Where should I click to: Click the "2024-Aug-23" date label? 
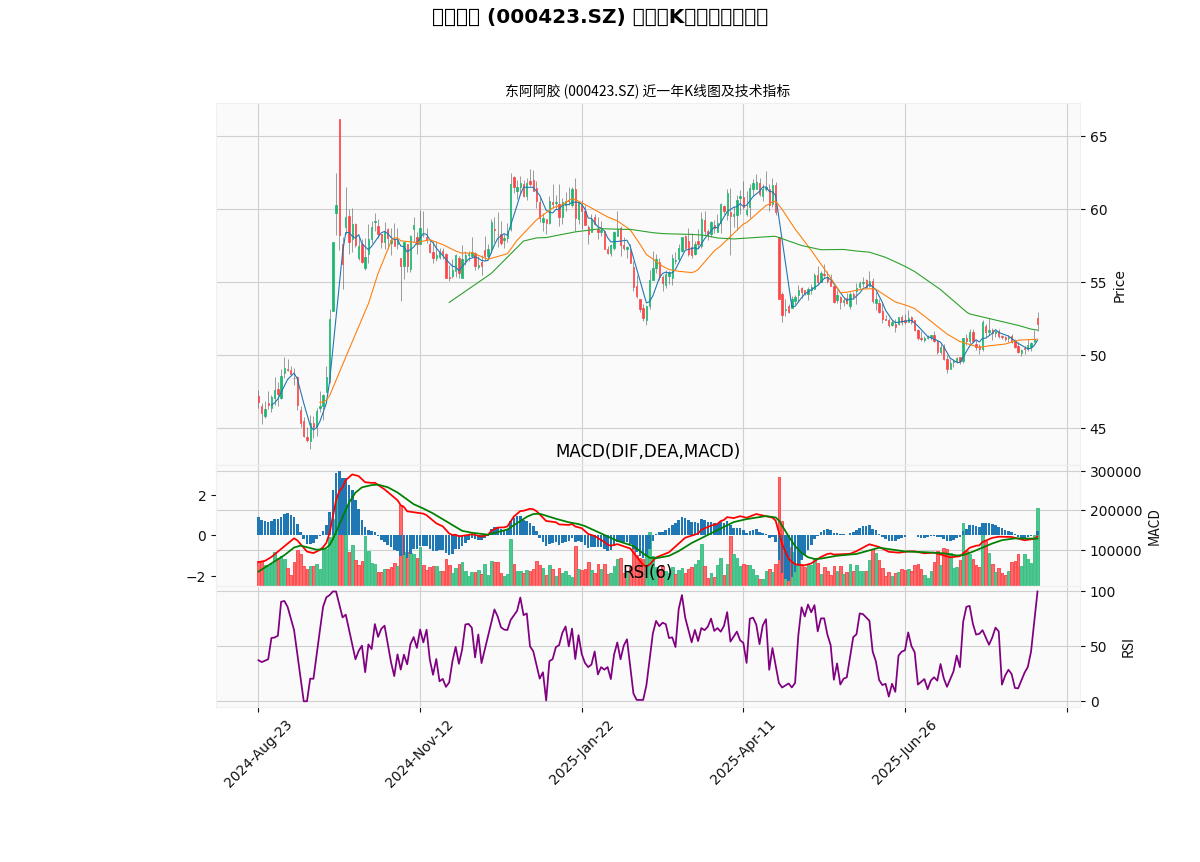[x=257, y=754]
